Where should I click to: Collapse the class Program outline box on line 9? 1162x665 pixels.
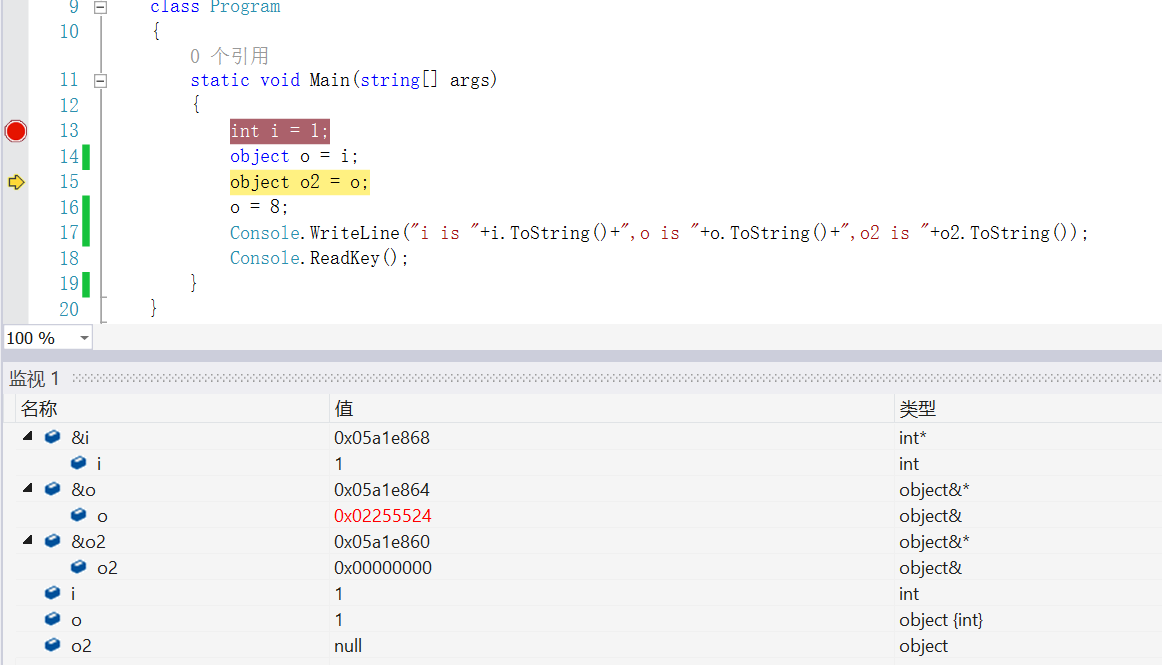tap(101, 7)
